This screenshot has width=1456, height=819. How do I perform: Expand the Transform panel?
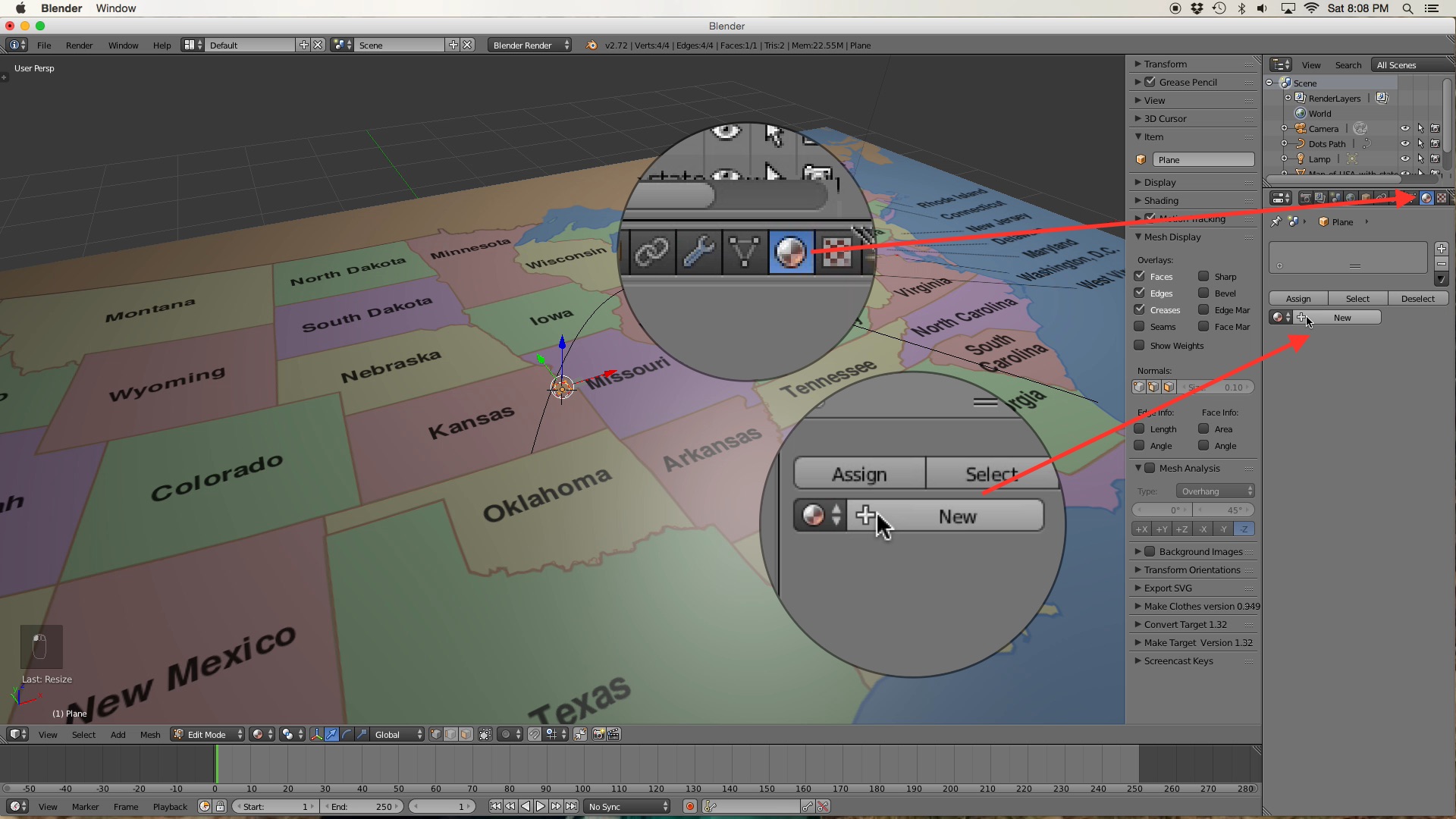click(1165, 64)
